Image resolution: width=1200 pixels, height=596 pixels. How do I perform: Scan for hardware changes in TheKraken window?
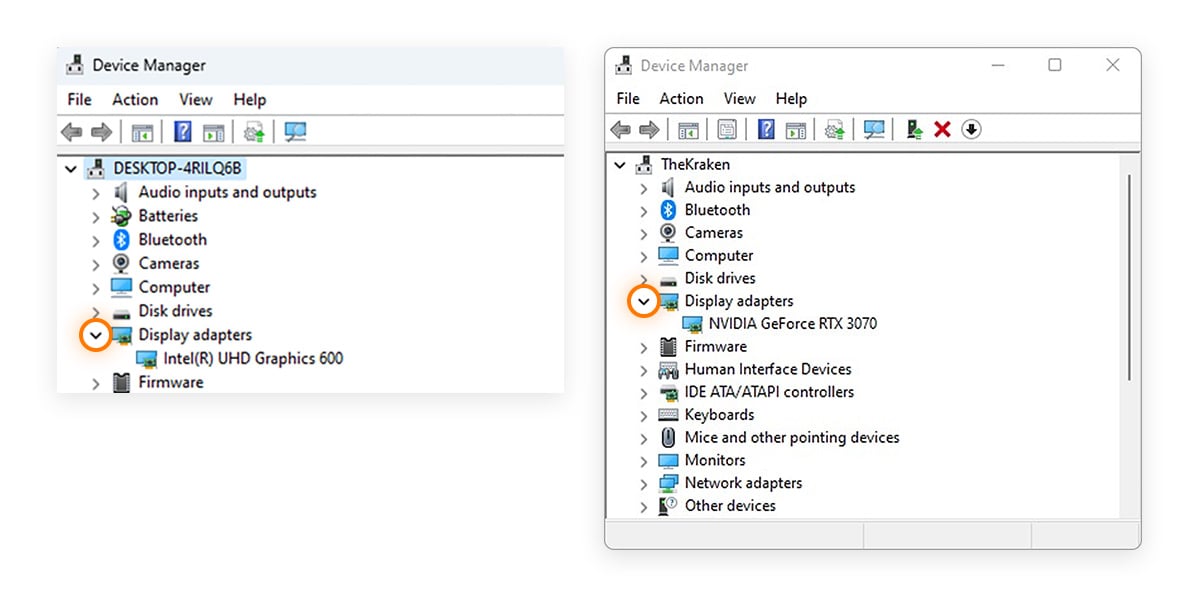point(874,129)
